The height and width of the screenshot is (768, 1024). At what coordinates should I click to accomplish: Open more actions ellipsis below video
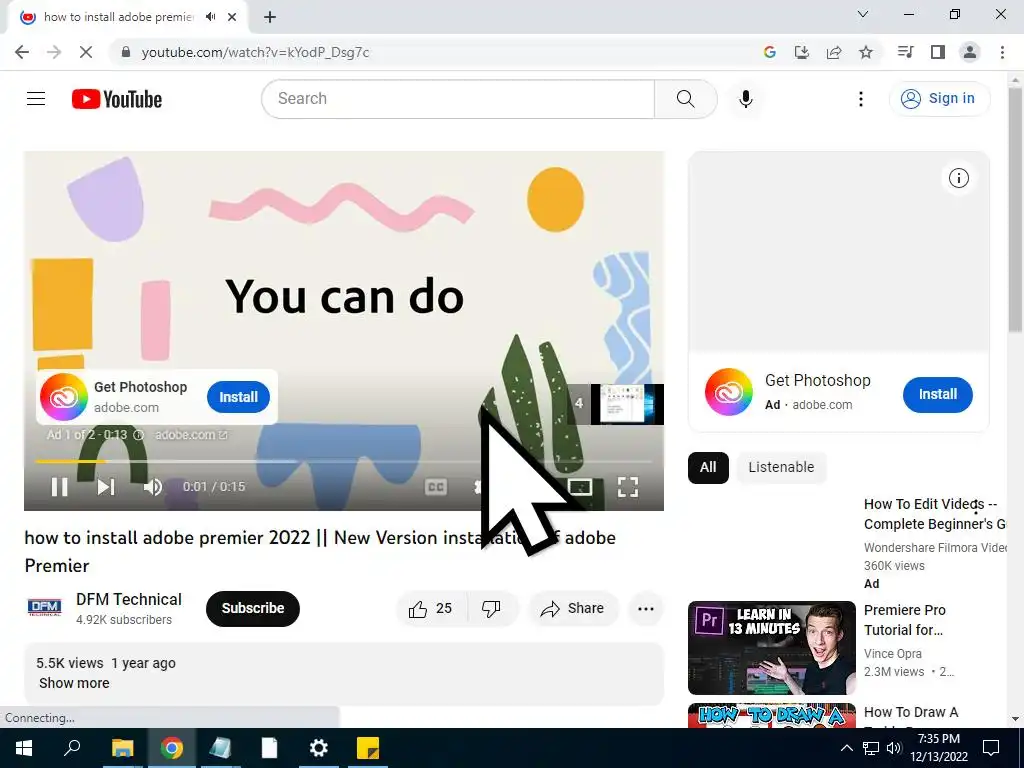coord(646,609)
